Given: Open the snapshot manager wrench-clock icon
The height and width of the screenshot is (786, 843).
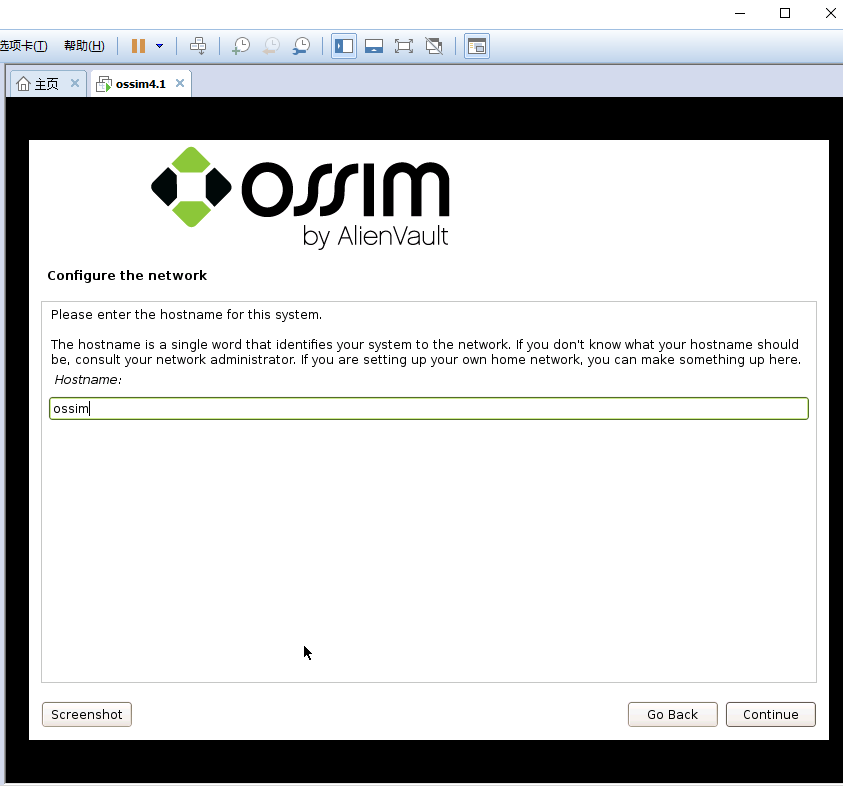Looking at the screenshot, I should (302, 46).
